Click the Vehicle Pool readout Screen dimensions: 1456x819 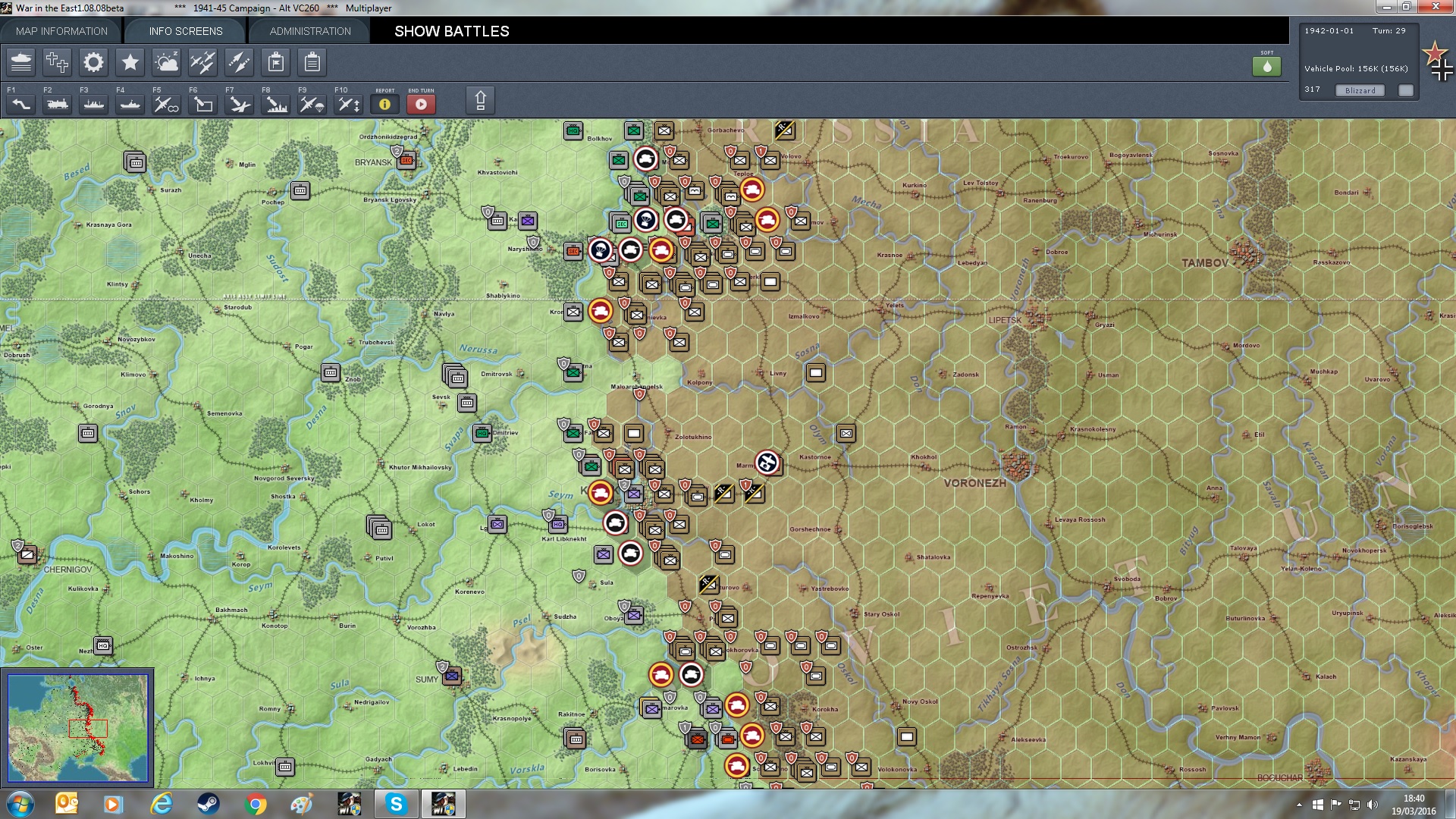[1356, 68]
